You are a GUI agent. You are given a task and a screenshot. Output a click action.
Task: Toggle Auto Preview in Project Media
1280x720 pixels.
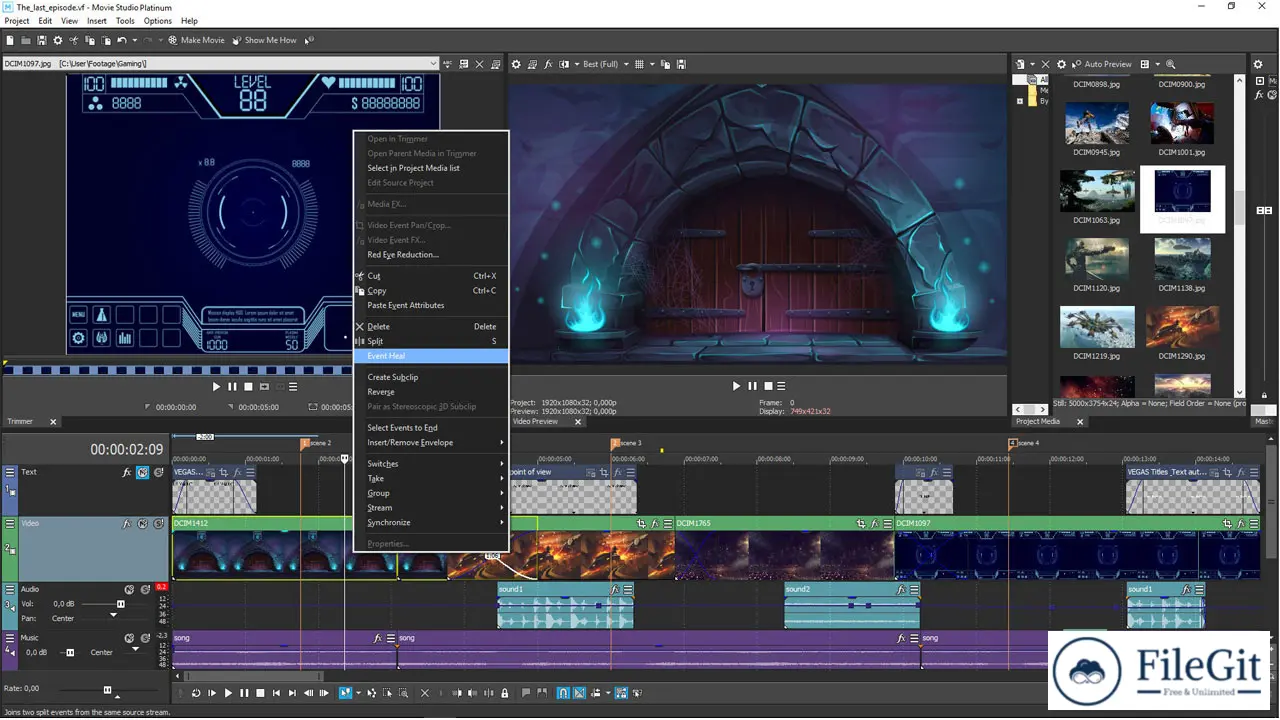(1102, 64)
